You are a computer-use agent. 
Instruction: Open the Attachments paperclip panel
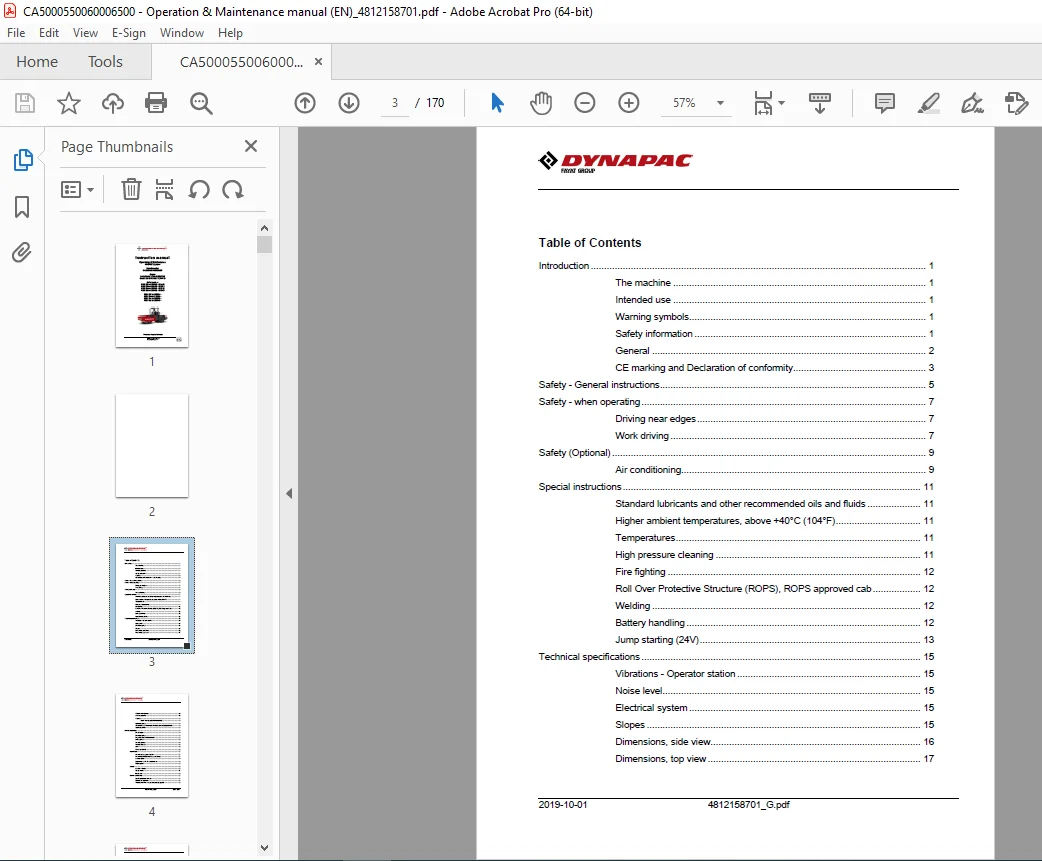tap(22, 252)
